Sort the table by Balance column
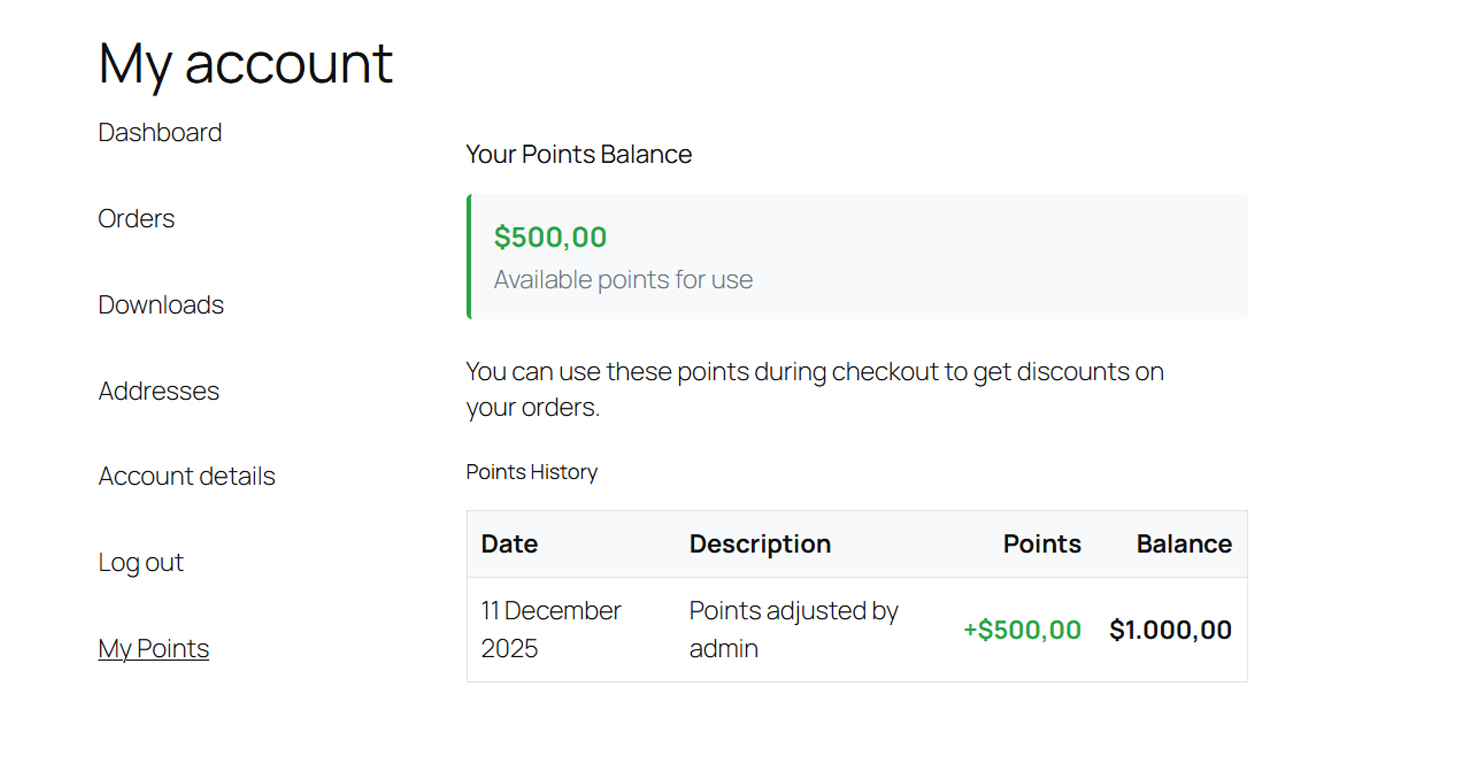The width and height of the screenshot is (1463, 774). coord(1183,543)
